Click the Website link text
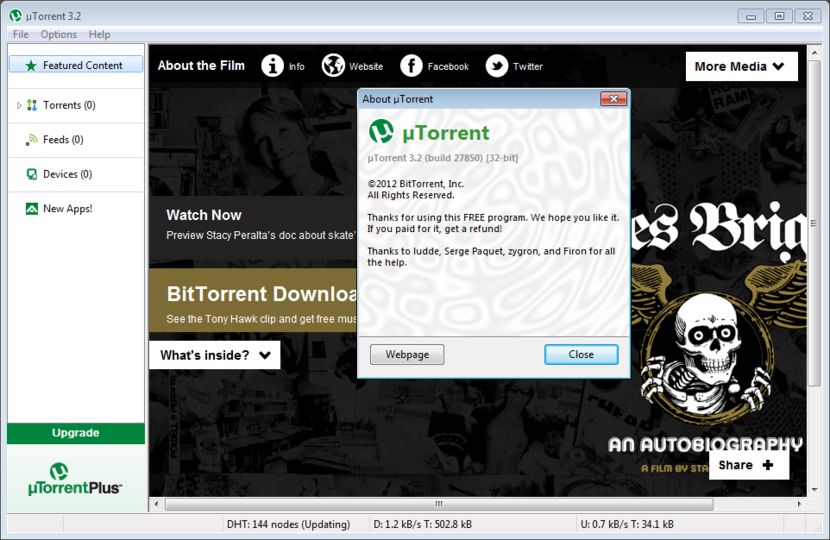This screenshot has width=830, height=540. tap(366, 67)
